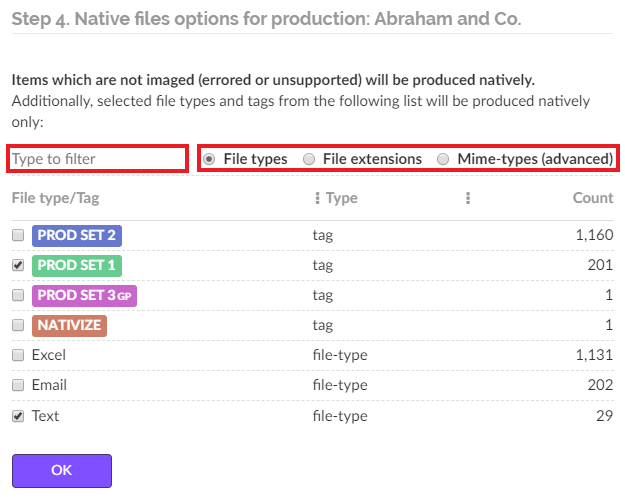Uncheck the Text file-type checkbox
This screenshot has height=497, width=625.
click(18, 416)
